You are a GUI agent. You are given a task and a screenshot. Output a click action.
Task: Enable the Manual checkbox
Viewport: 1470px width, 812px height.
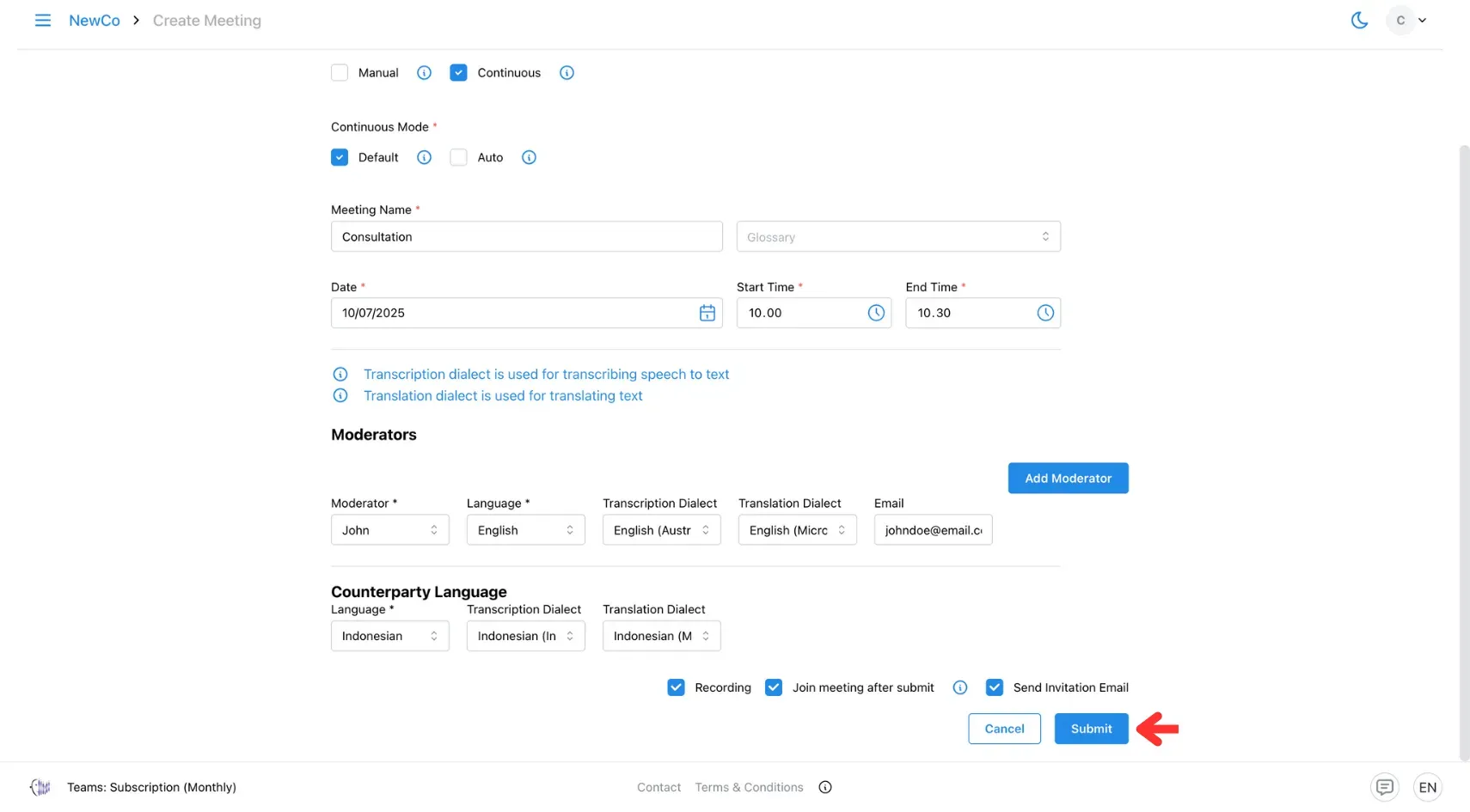[340, 73]
